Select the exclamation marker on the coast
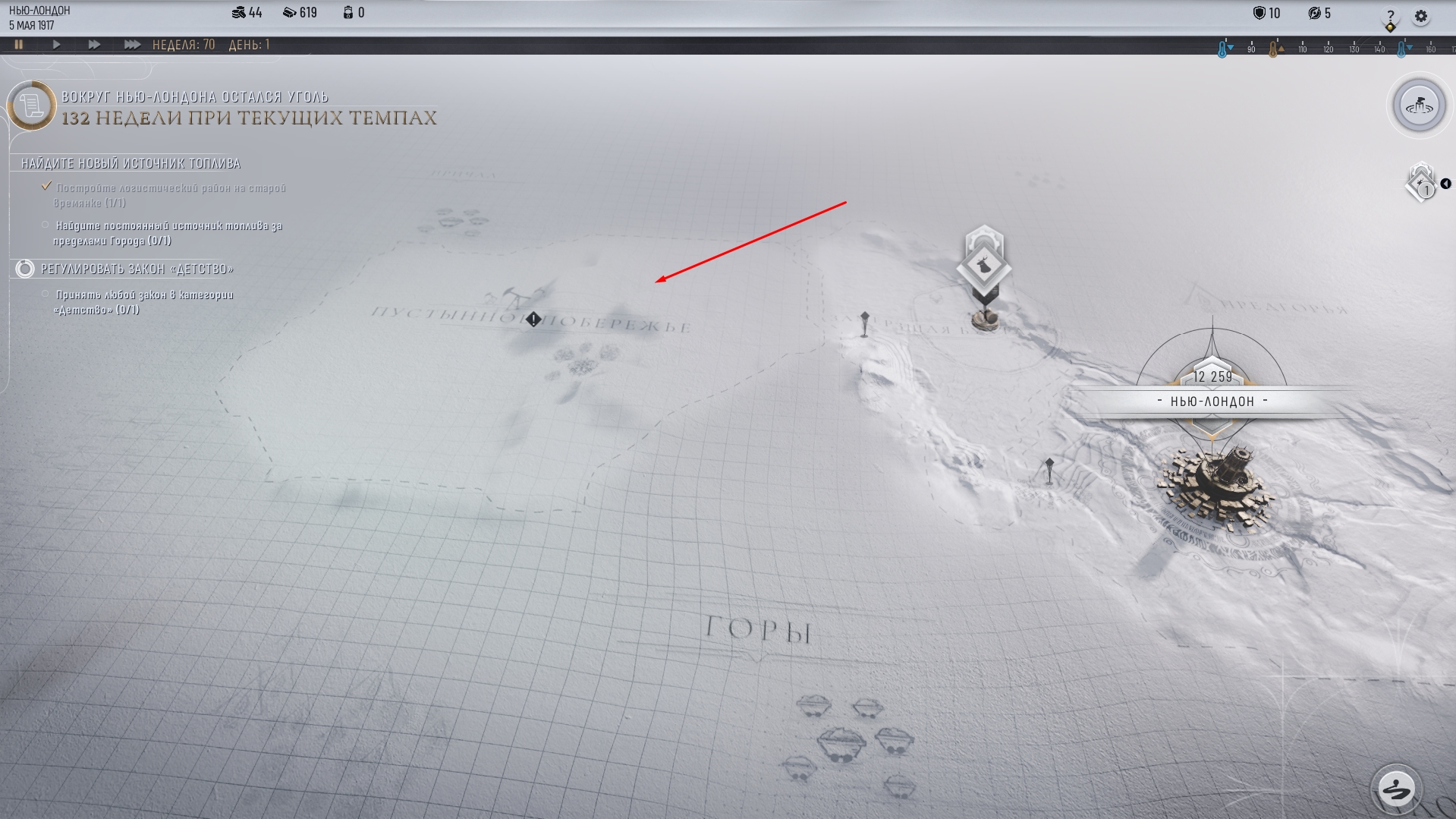Screen dimensions: 1456x819 533,320
